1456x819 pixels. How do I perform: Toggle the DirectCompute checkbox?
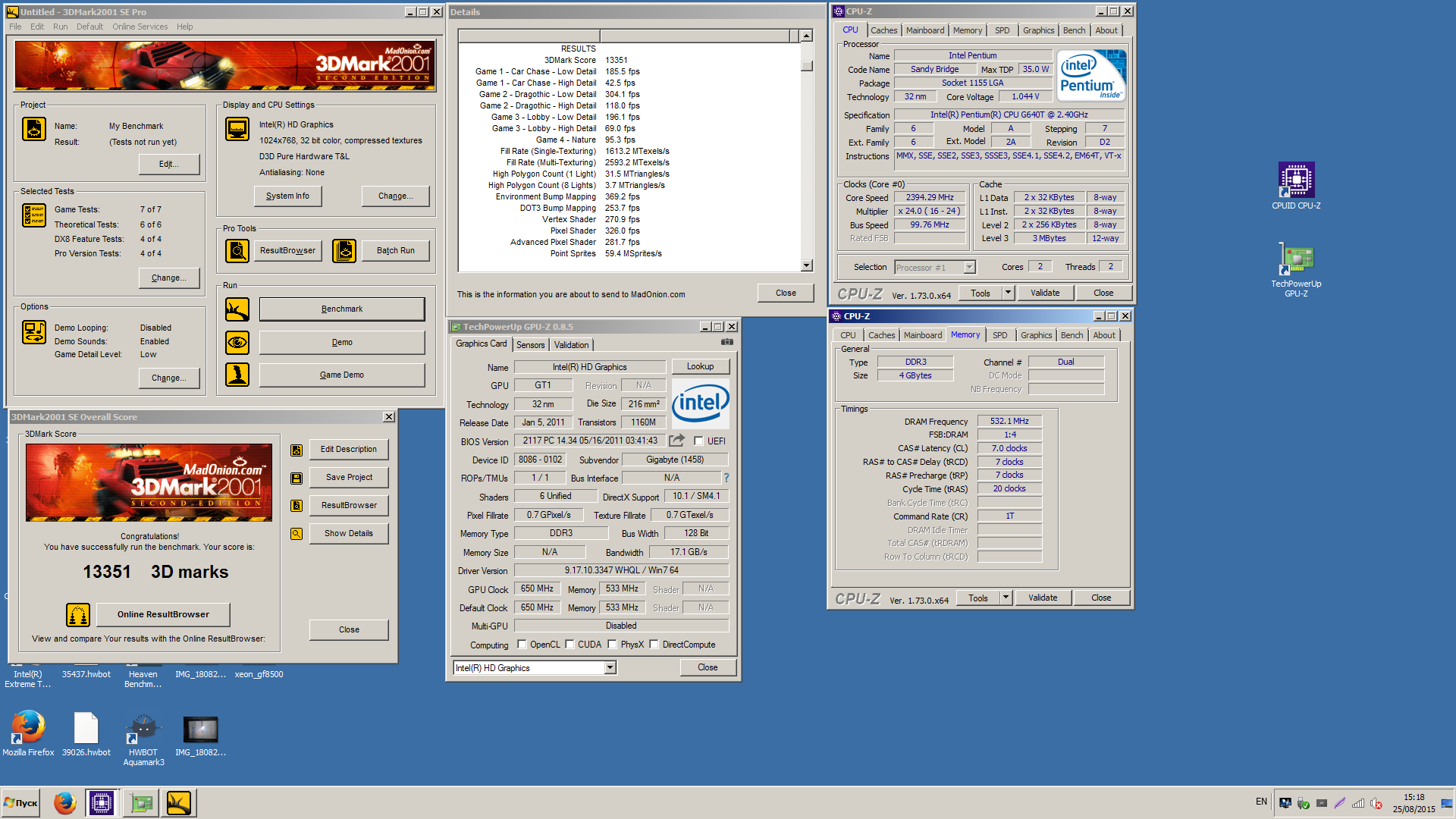click(x=654, y=645)
